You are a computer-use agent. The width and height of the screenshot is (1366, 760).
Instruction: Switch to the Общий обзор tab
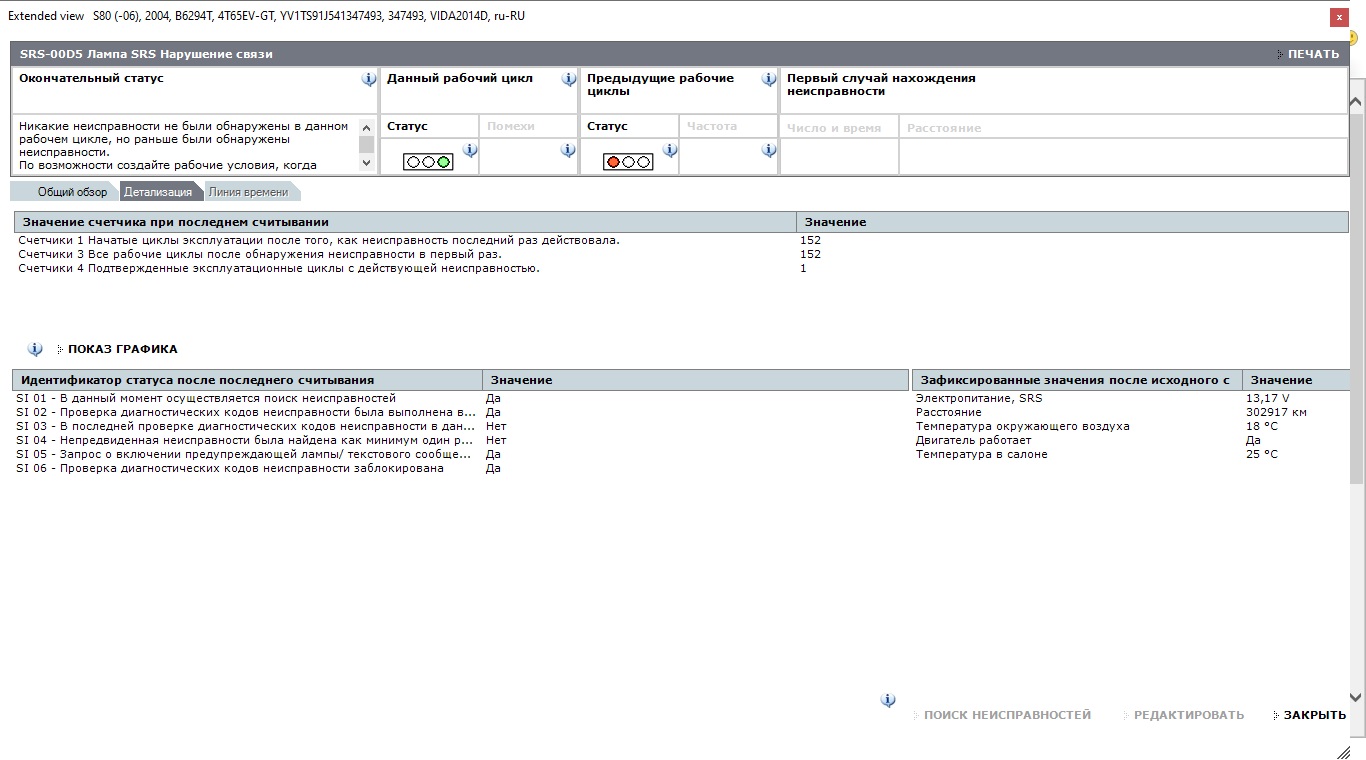click(72, 192)
